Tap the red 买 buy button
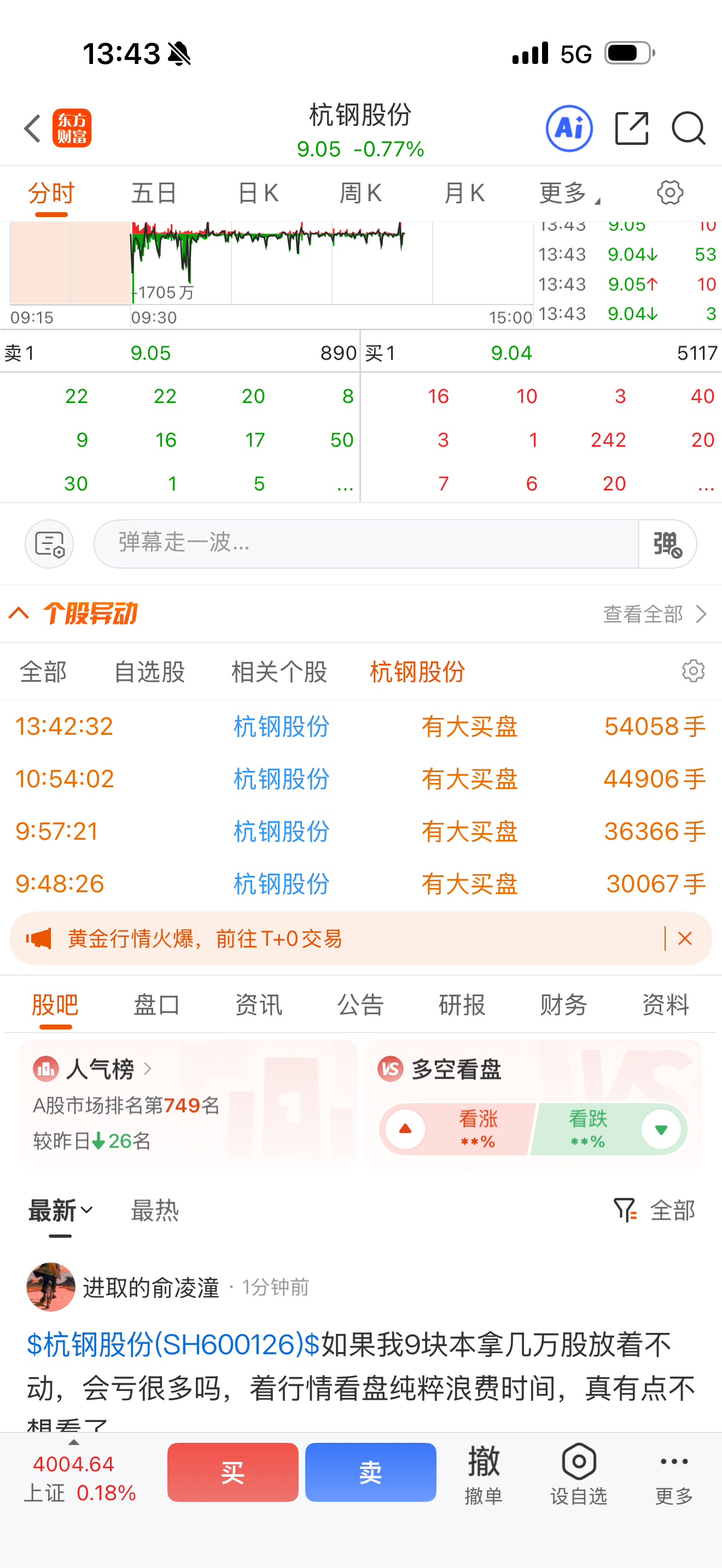 (232, 1472)
